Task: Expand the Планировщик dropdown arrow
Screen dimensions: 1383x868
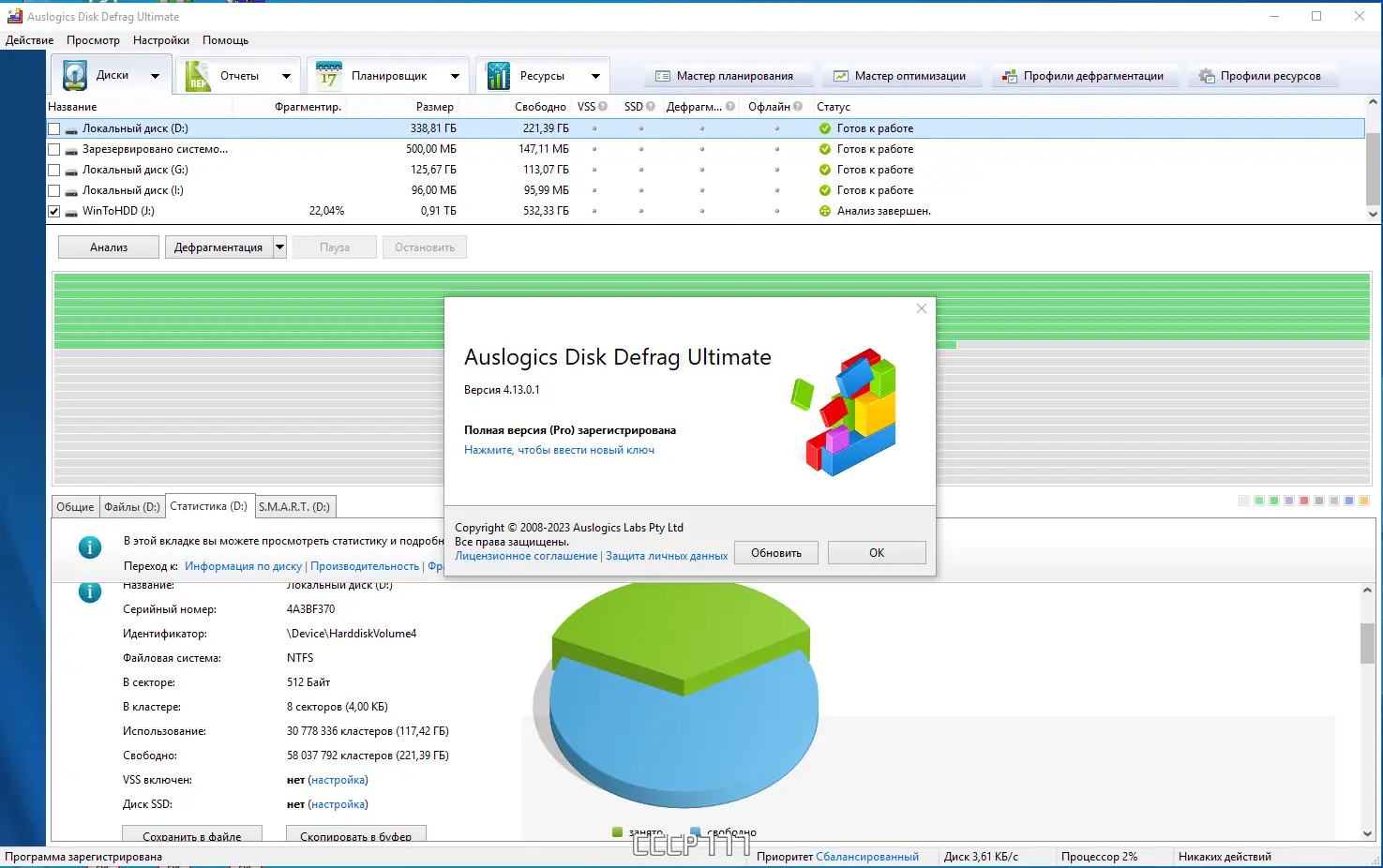Action: coord(455,76)
